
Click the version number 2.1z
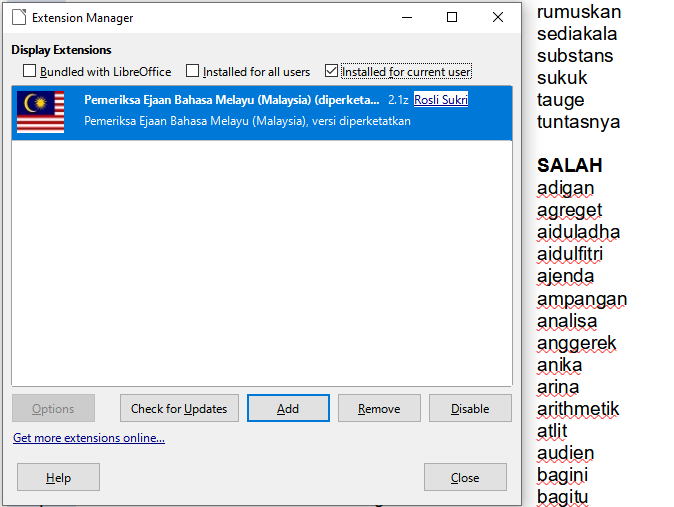[x=398, y=100]
